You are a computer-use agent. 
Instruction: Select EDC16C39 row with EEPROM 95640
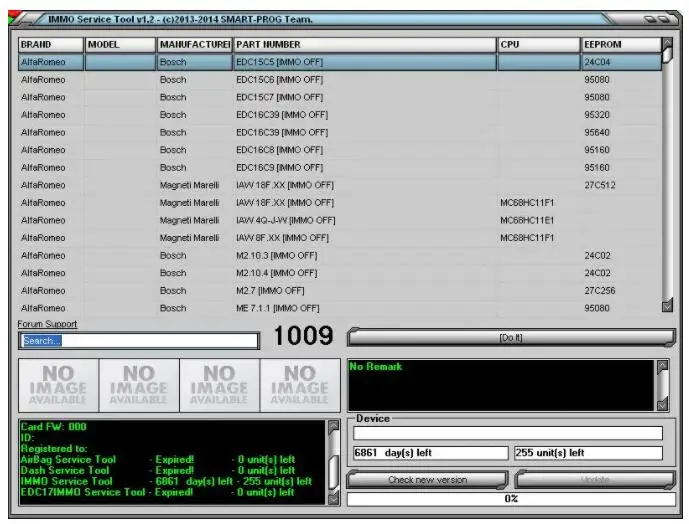[340, 132]
